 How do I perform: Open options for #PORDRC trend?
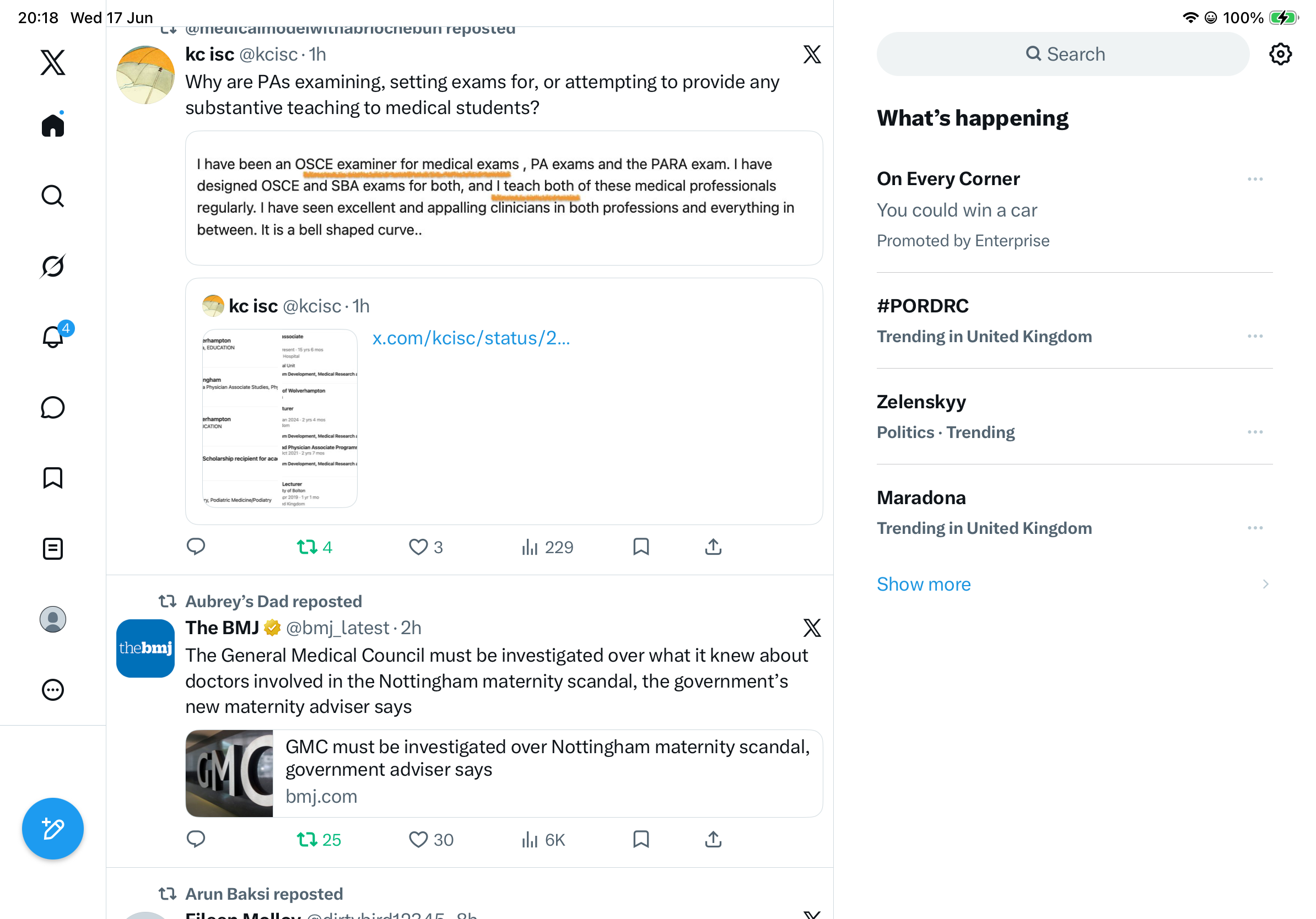[x=1255, y=336]
